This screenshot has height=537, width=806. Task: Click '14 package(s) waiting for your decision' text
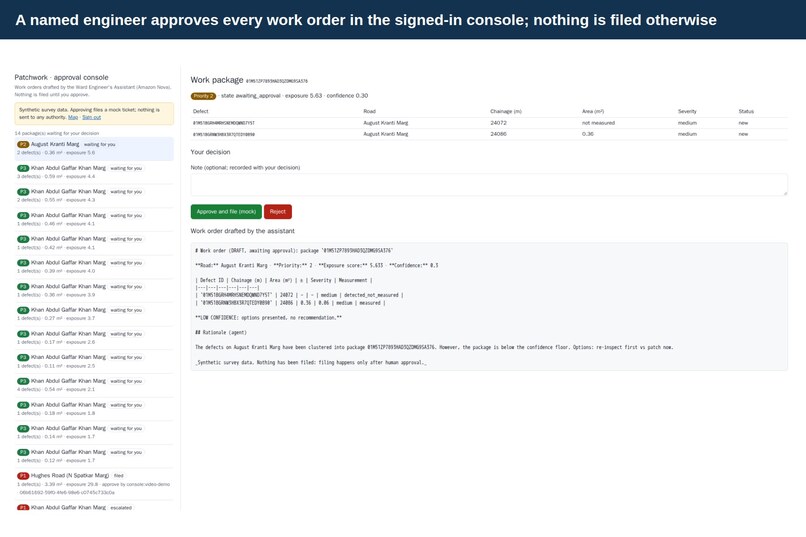point(57,133)
